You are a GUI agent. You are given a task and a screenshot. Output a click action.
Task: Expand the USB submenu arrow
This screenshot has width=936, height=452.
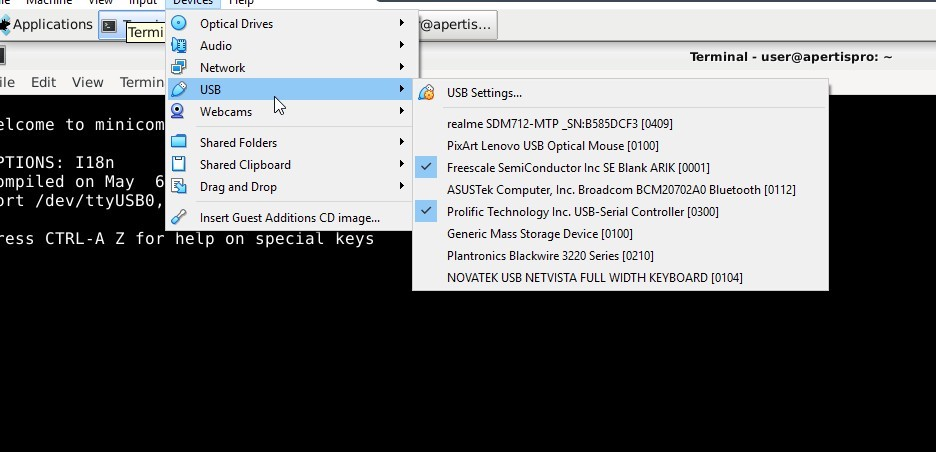pos(402,89)
